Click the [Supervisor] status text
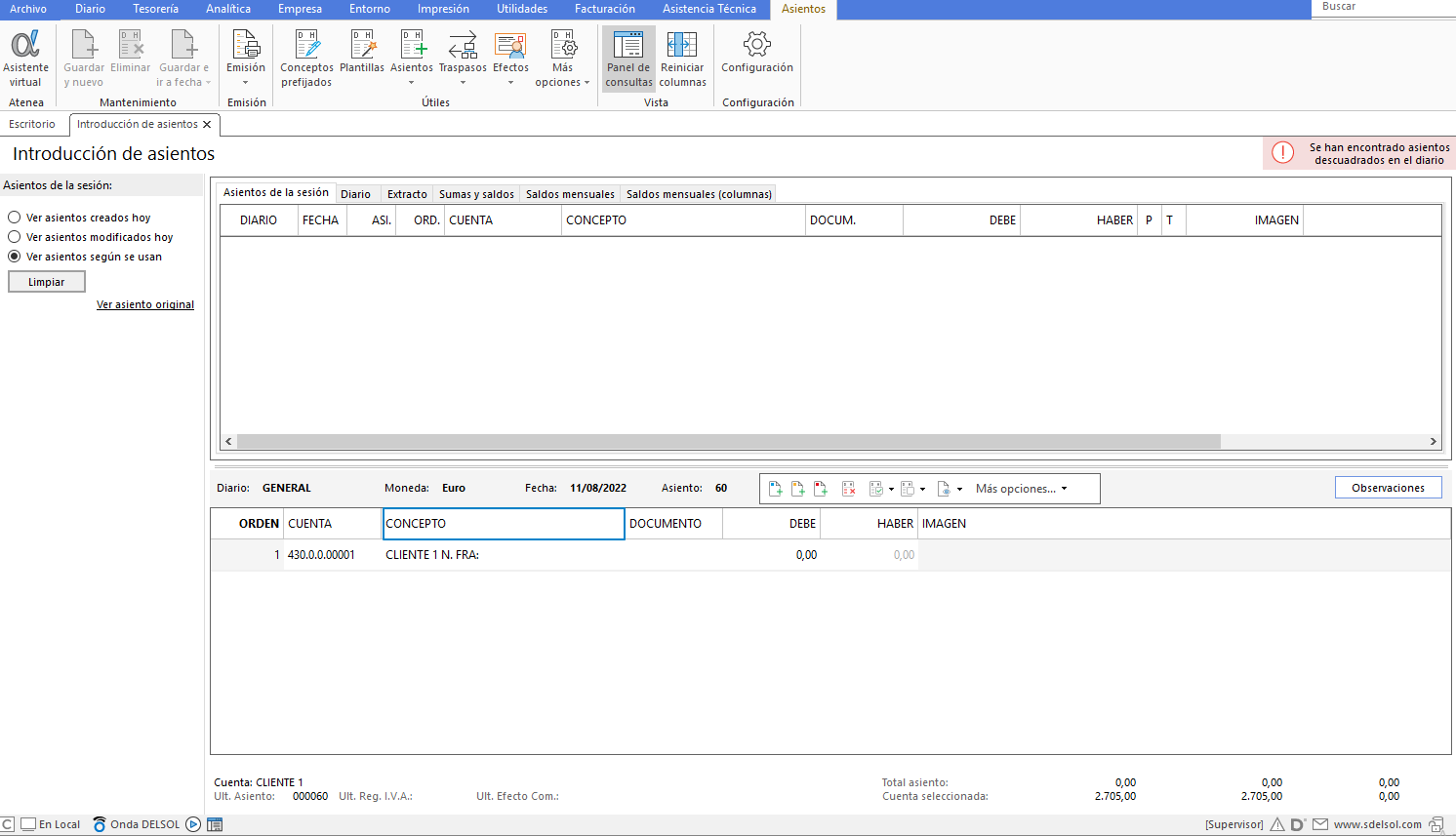The height and width of the screenshot is (836, 1456). 1234,824
